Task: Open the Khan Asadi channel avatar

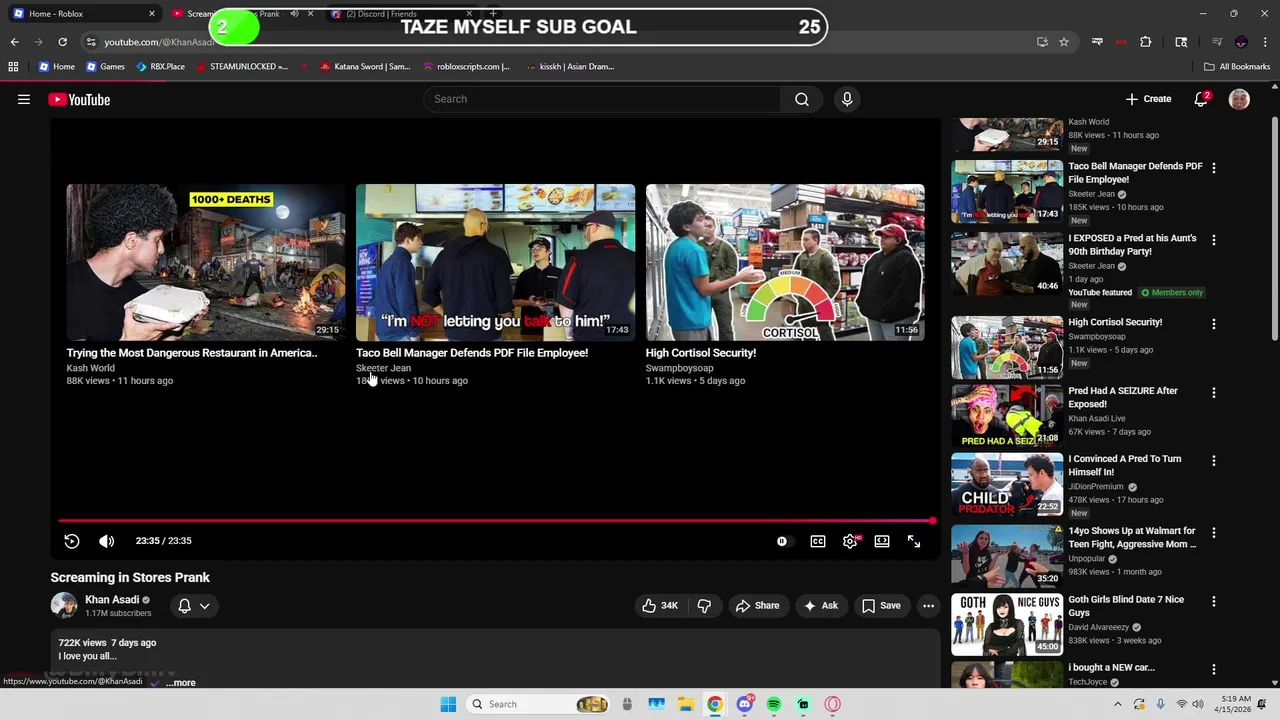Action: pos(64,605)
